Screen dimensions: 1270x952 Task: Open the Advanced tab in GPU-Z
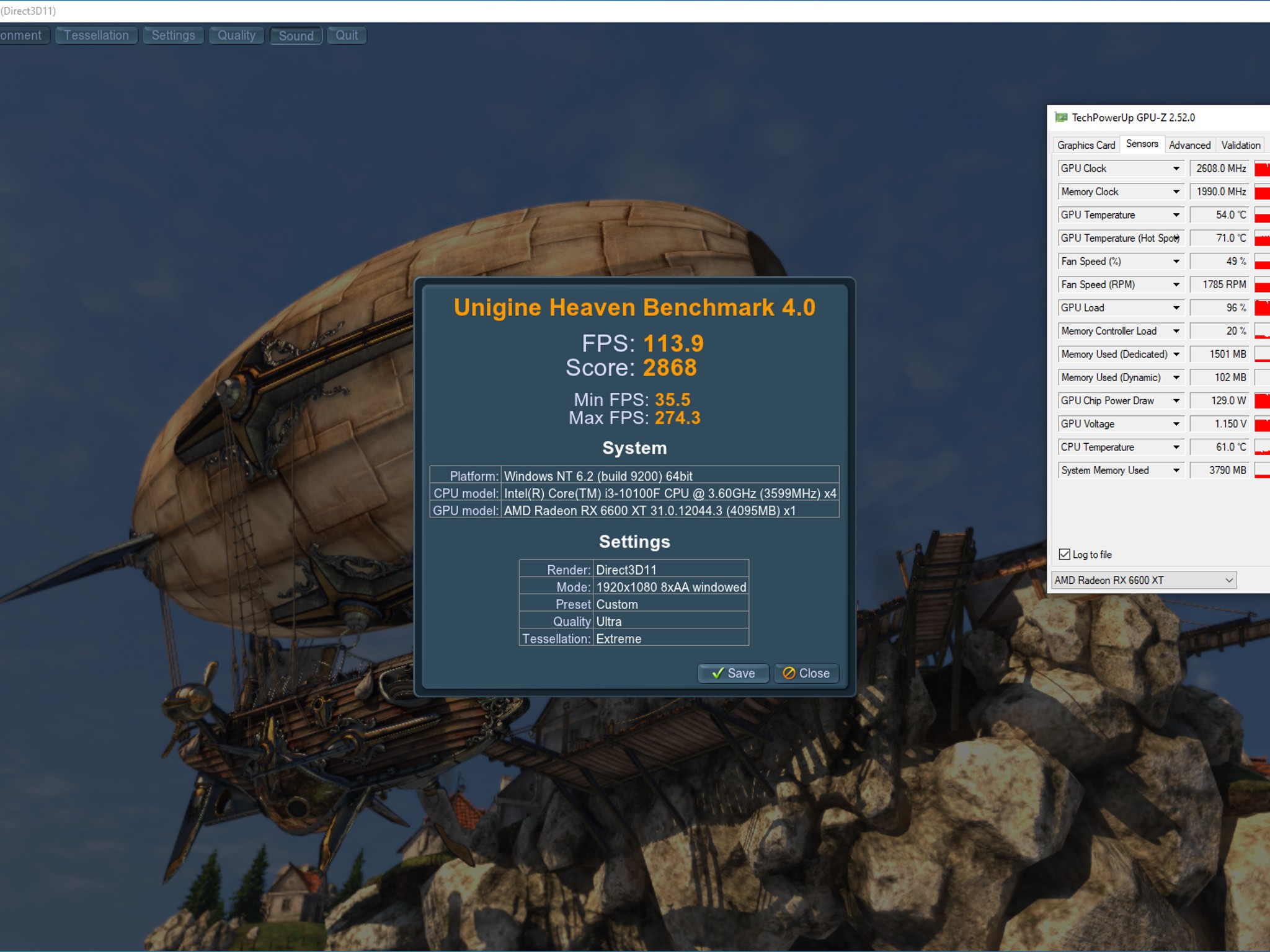pos(1189,145)
